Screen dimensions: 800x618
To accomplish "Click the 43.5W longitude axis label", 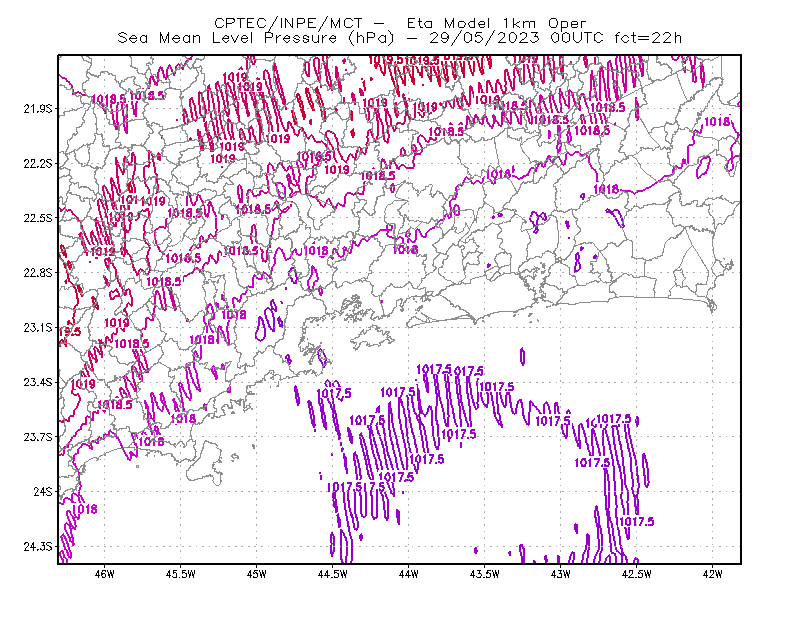I will pos(484,574).
